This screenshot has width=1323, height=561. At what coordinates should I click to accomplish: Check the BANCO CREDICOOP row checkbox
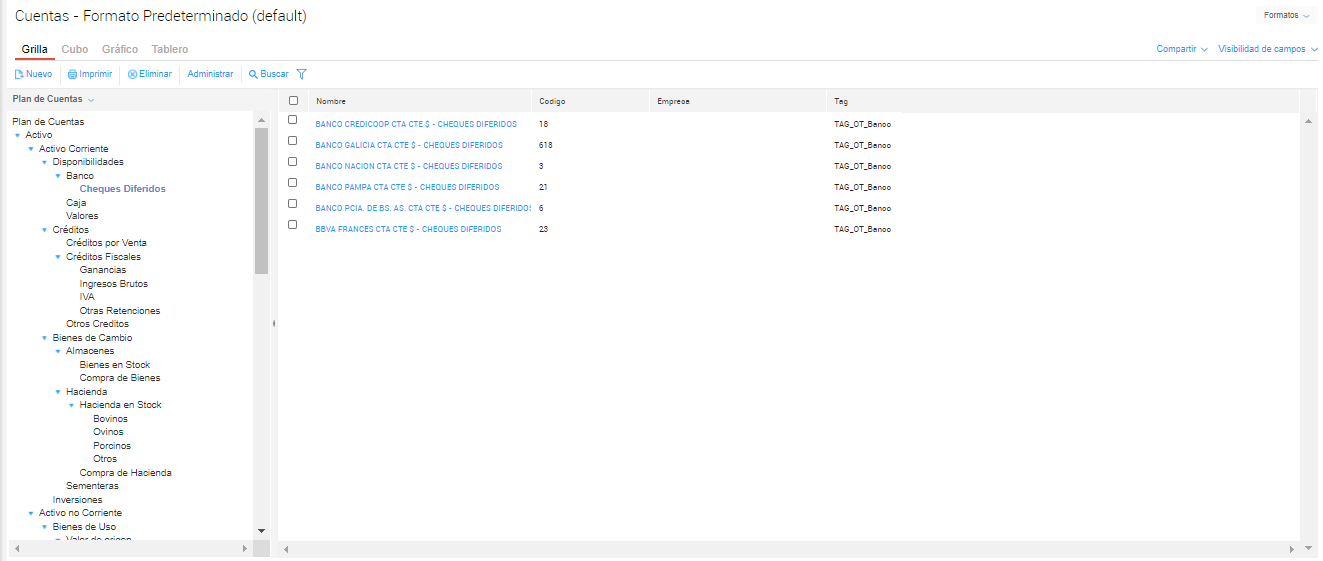(293, 120)
